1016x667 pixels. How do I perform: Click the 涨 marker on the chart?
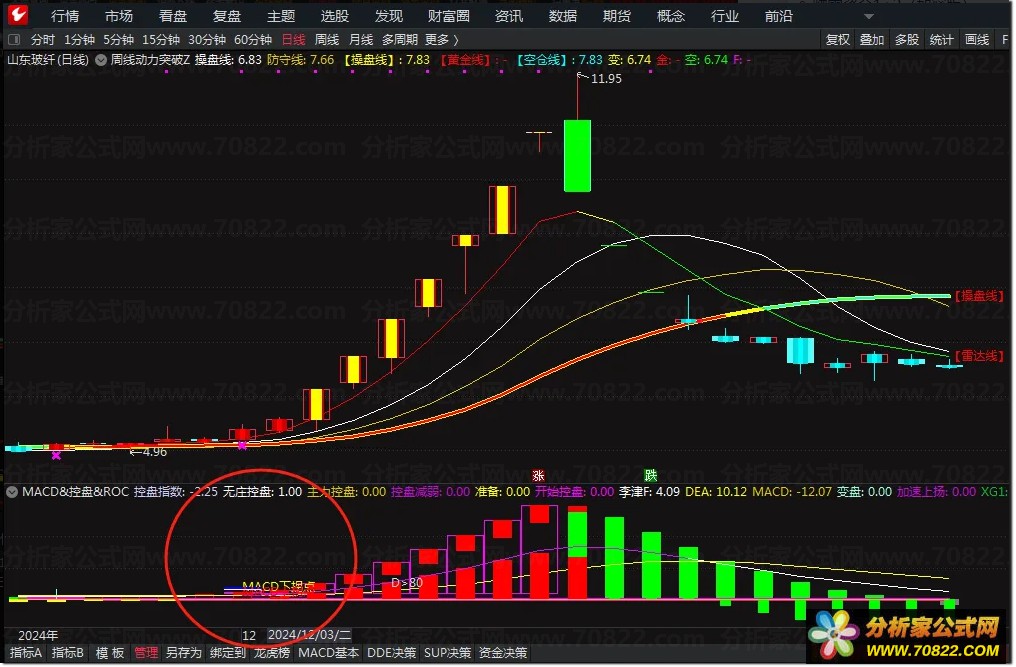pos(538,476)
